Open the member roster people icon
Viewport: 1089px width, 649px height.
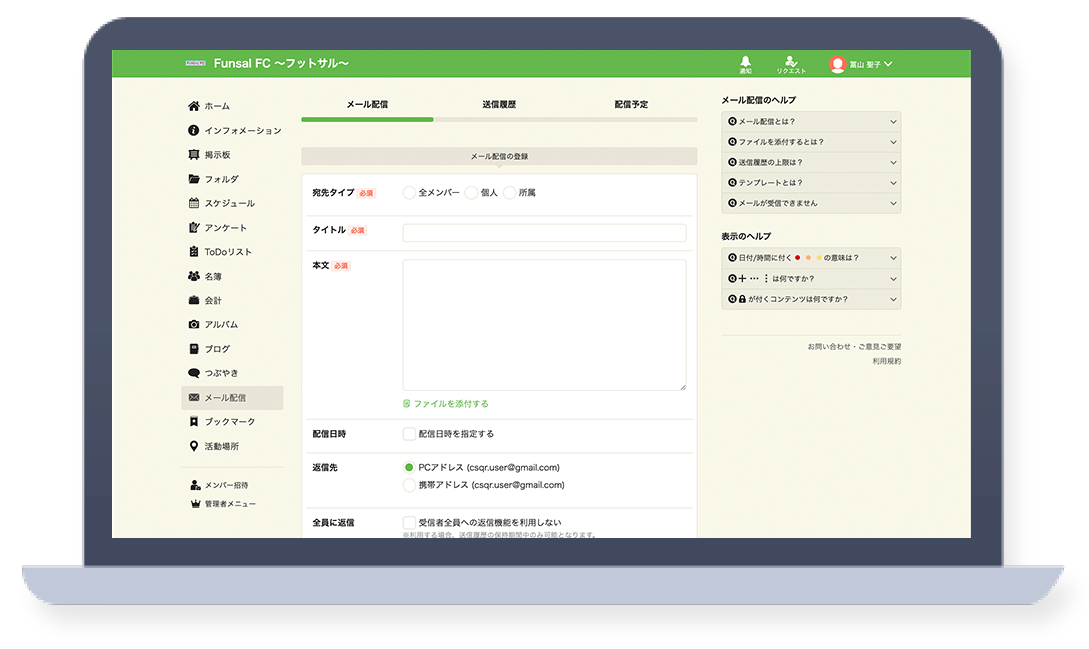coord(194,276)
